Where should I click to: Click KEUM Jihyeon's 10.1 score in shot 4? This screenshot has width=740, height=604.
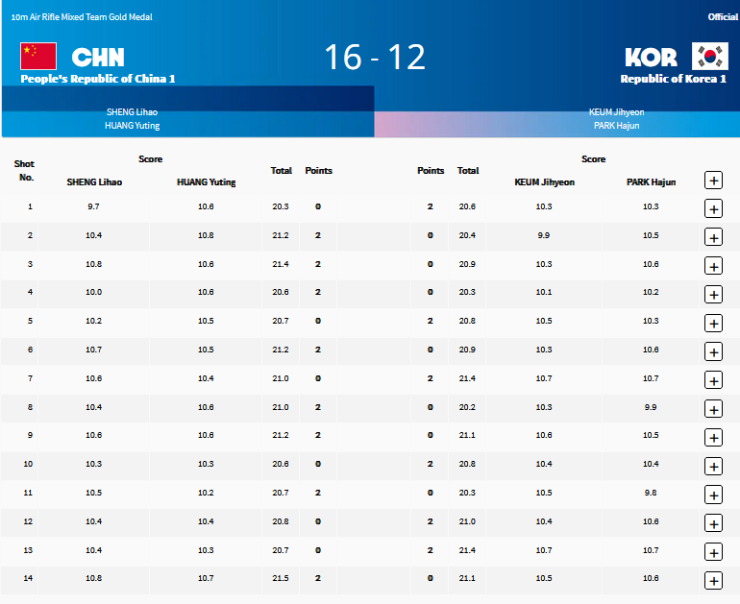tap(544, 292)
